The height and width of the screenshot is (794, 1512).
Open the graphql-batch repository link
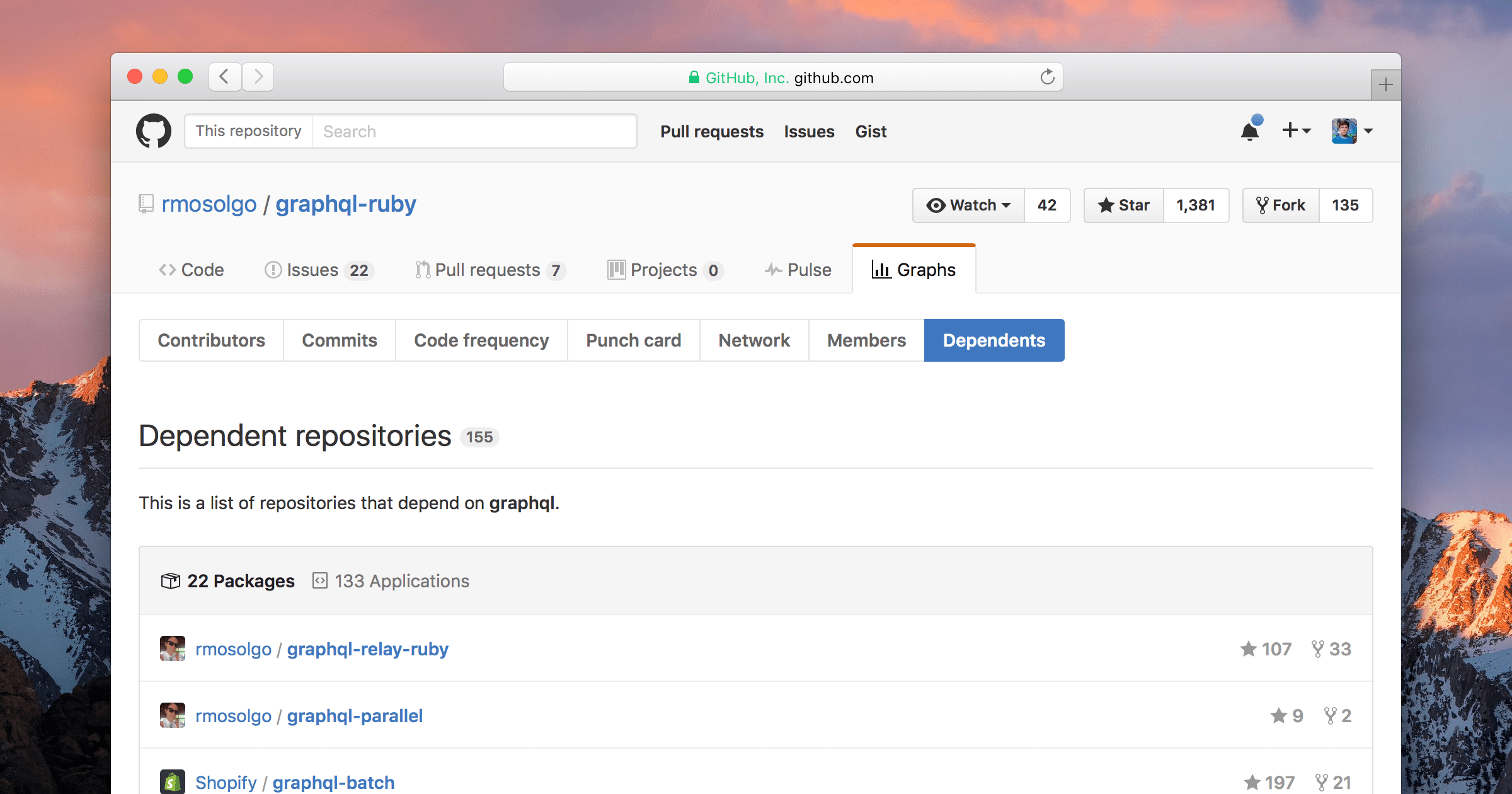tap(333, 782)
